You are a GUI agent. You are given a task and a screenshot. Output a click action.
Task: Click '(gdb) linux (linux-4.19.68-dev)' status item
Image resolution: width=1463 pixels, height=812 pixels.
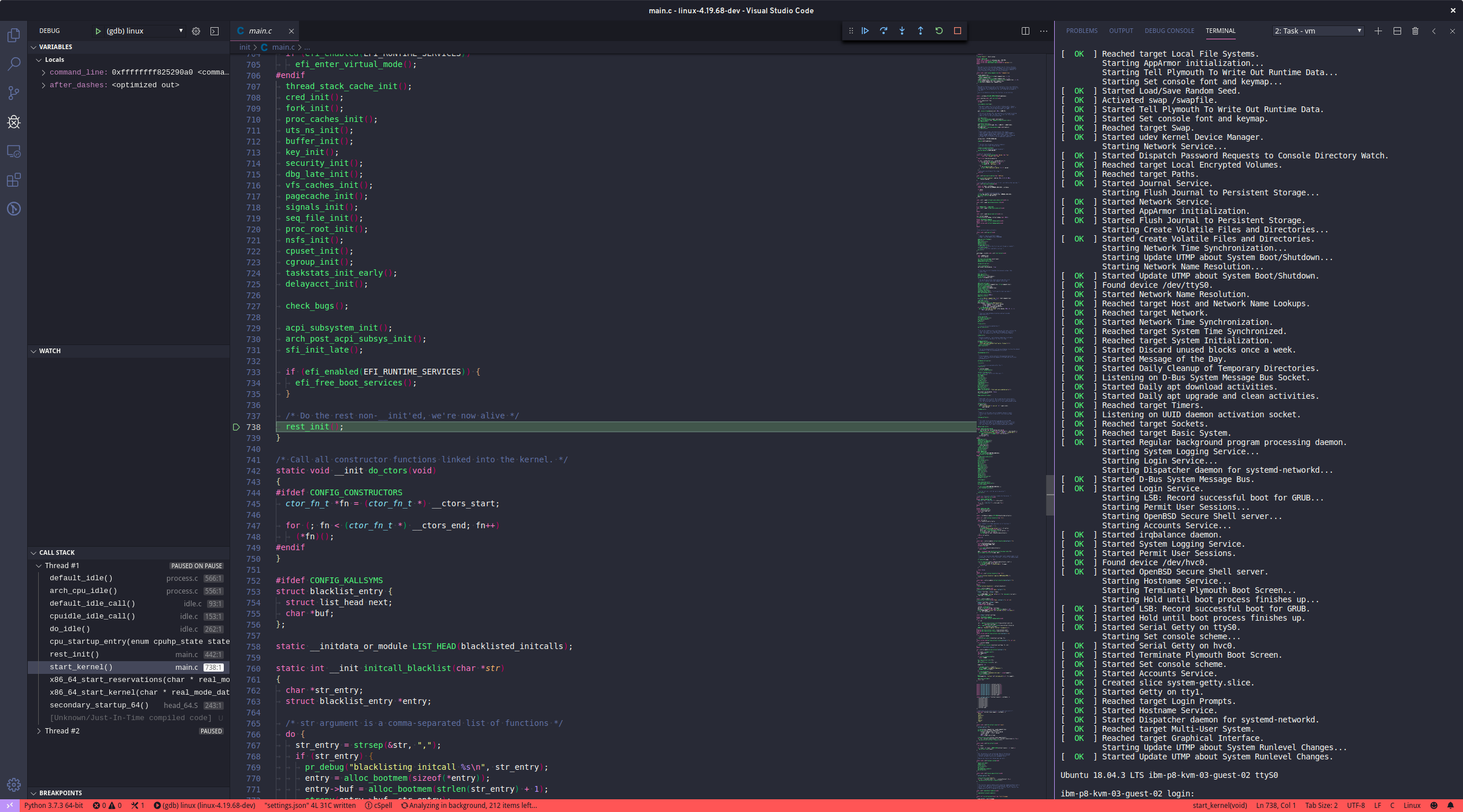(204, 806)
